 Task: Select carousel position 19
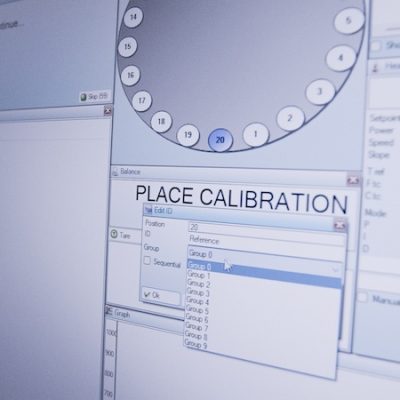tap(188, 135)
